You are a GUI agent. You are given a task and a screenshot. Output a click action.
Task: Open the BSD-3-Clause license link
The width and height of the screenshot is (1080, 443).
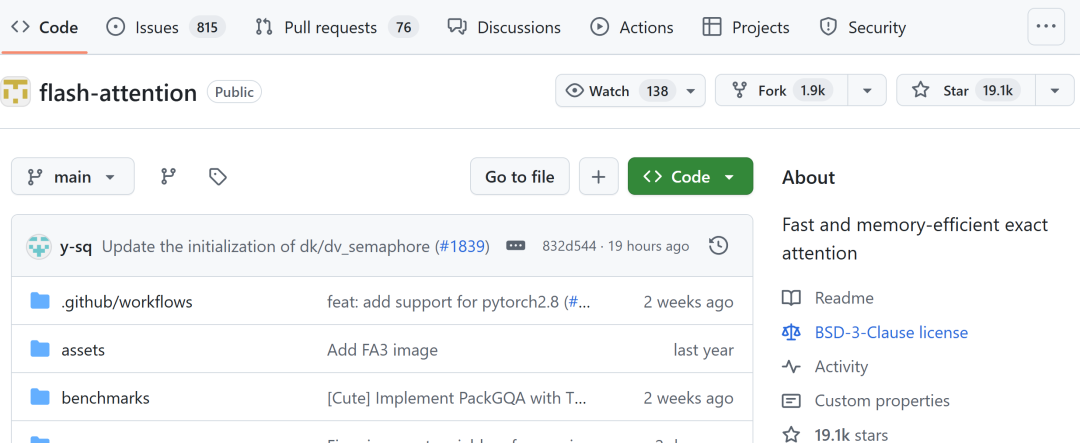pyautogui.click(x=891, y=332)
